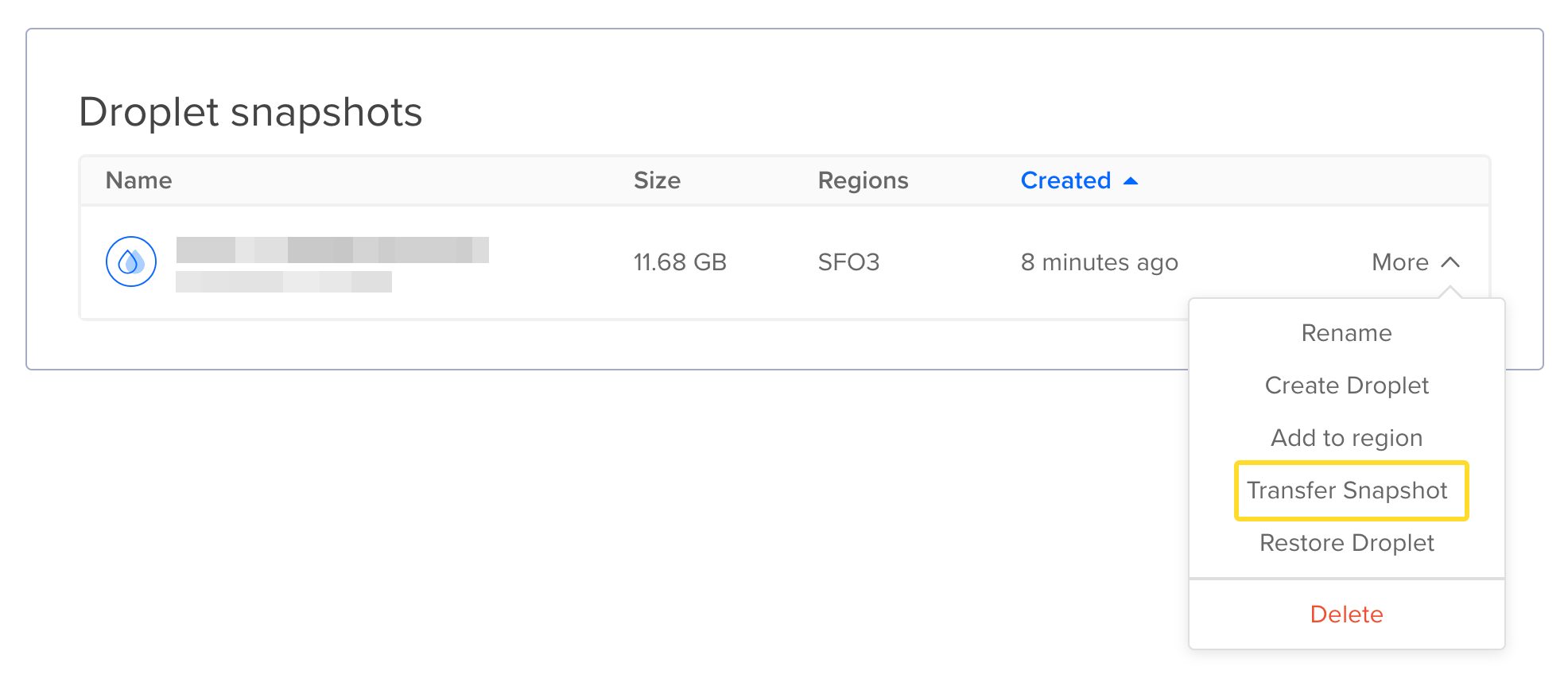Open the blurred snapshot name link

(332, 250)
